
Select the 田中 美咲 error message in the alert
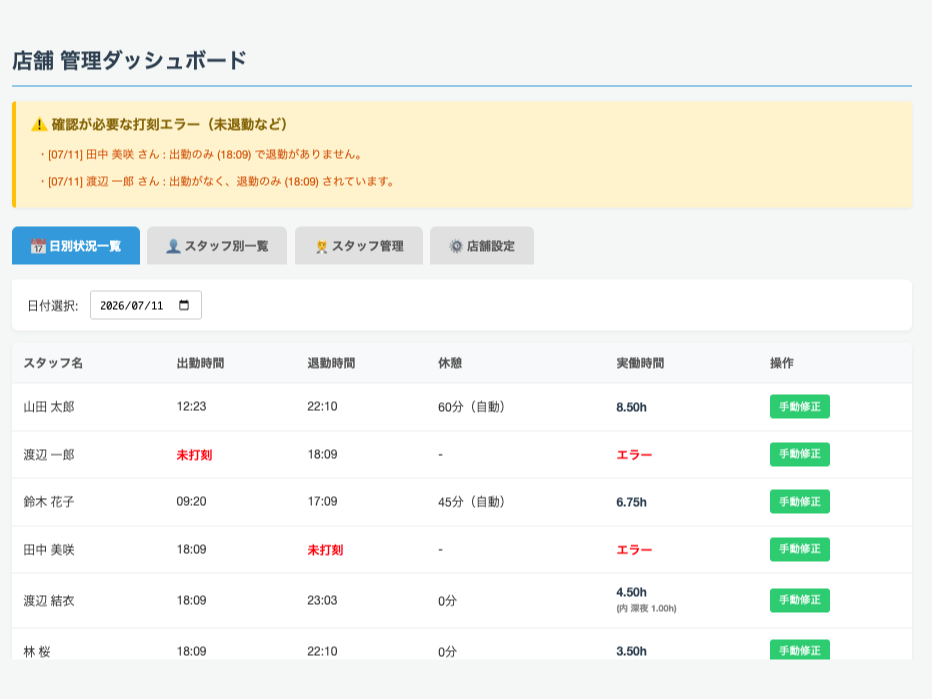pos(201,155)
